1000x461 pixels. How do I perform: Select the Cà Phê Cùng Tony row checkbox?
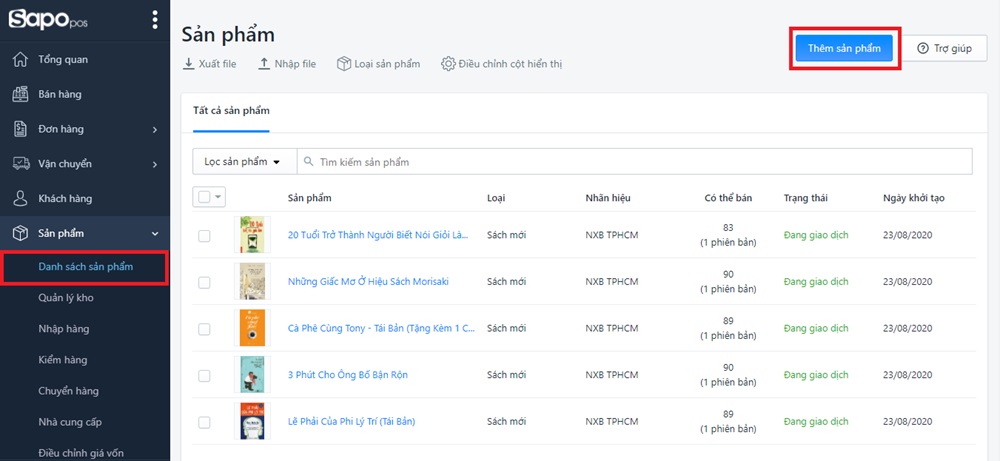click(x=204, y=329)
